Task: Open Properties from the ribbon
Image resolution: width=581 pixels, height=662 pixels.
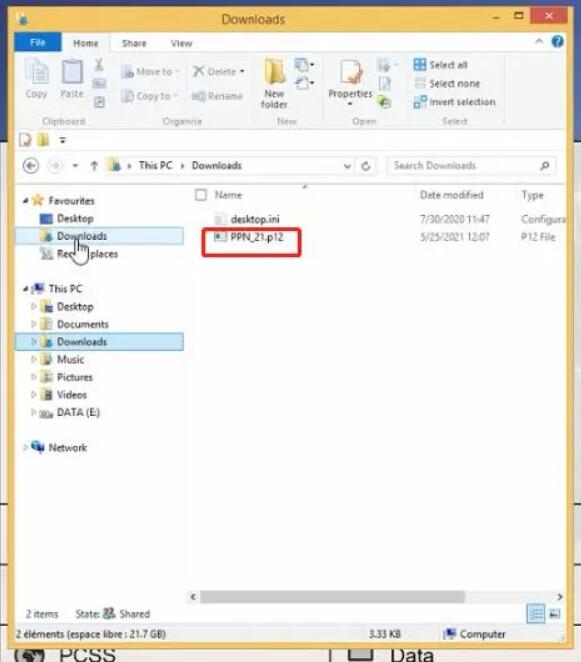Action: coord(350,83)
